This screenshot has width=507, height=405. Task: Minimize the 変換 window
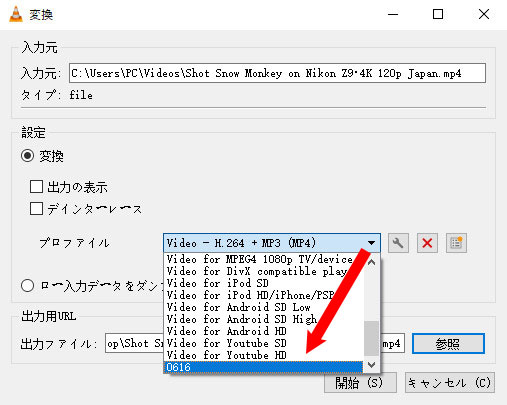point(393,14)
